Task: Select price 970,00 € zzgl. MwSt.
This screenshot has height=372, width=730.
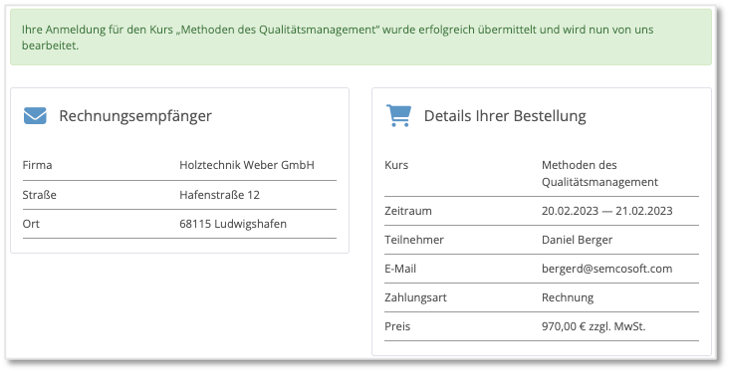Action: tap(594, 326)
